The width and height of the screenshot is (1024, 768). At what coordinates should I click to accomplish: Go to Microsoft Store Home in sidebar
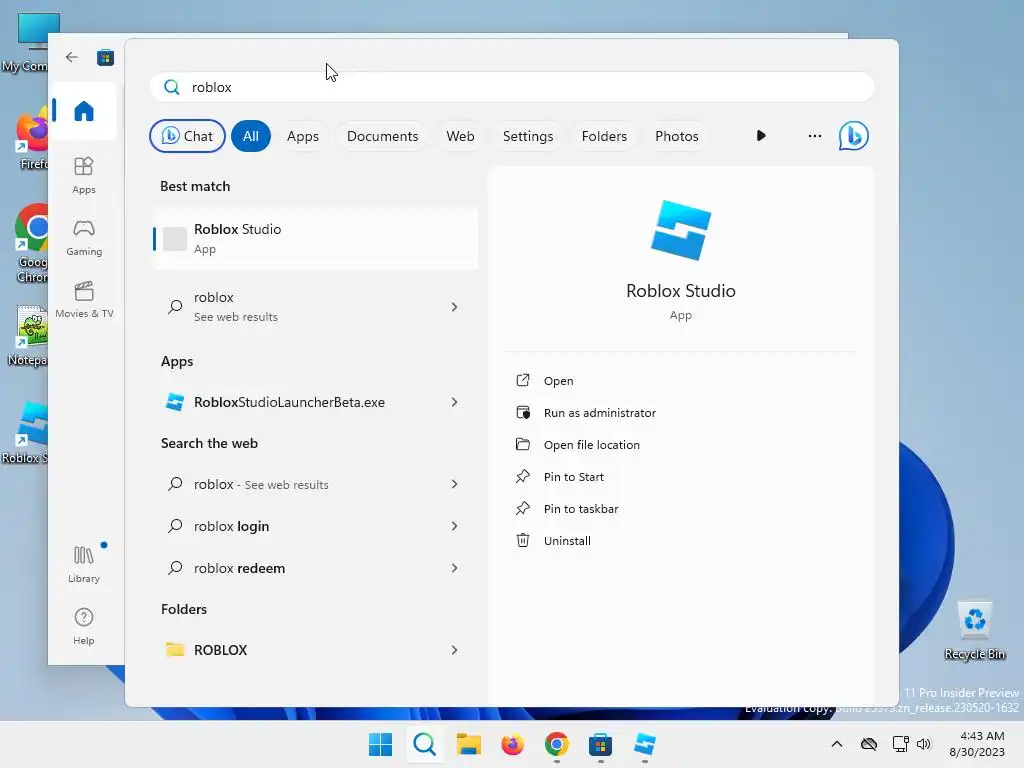point(84,111)
